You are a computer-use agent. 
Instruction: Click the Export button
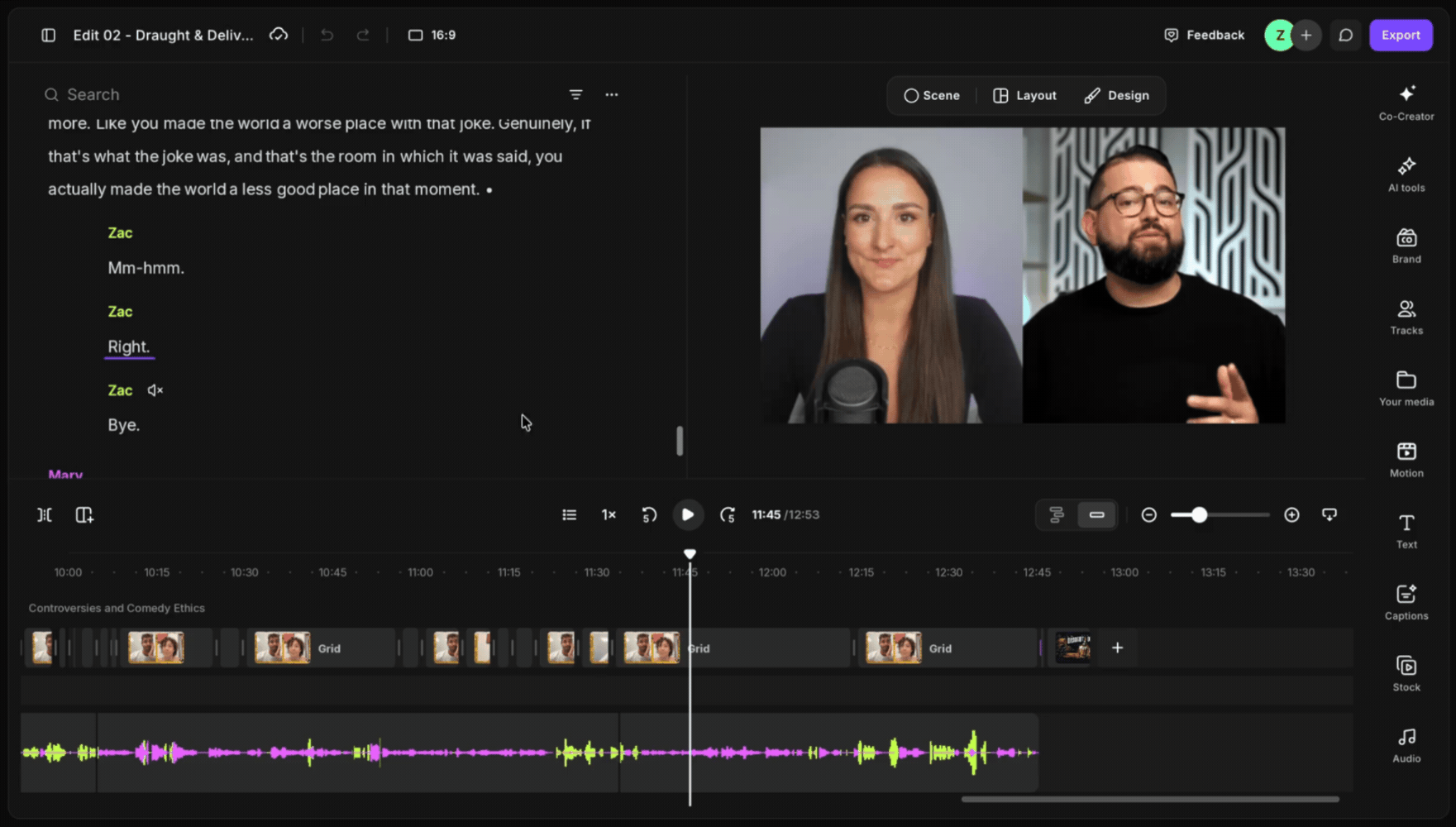point(1401,35)
